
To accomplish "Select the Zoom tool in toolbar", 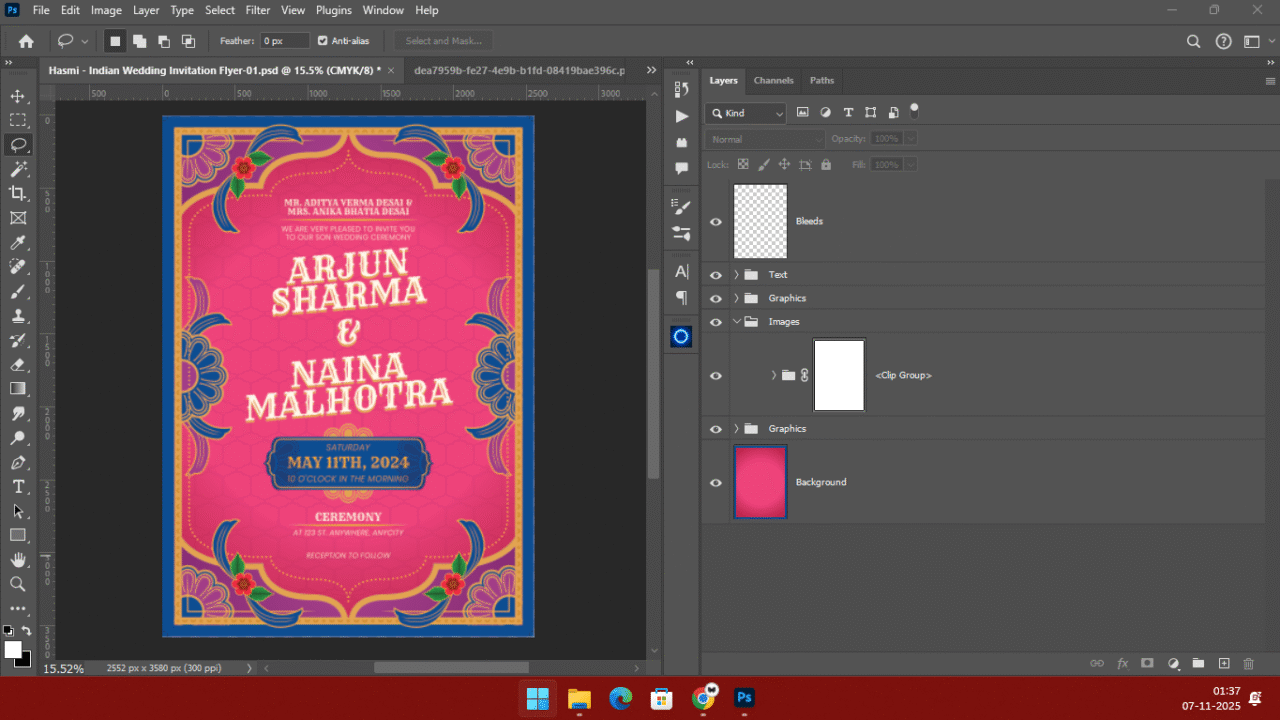I will [x=18, y=584].
